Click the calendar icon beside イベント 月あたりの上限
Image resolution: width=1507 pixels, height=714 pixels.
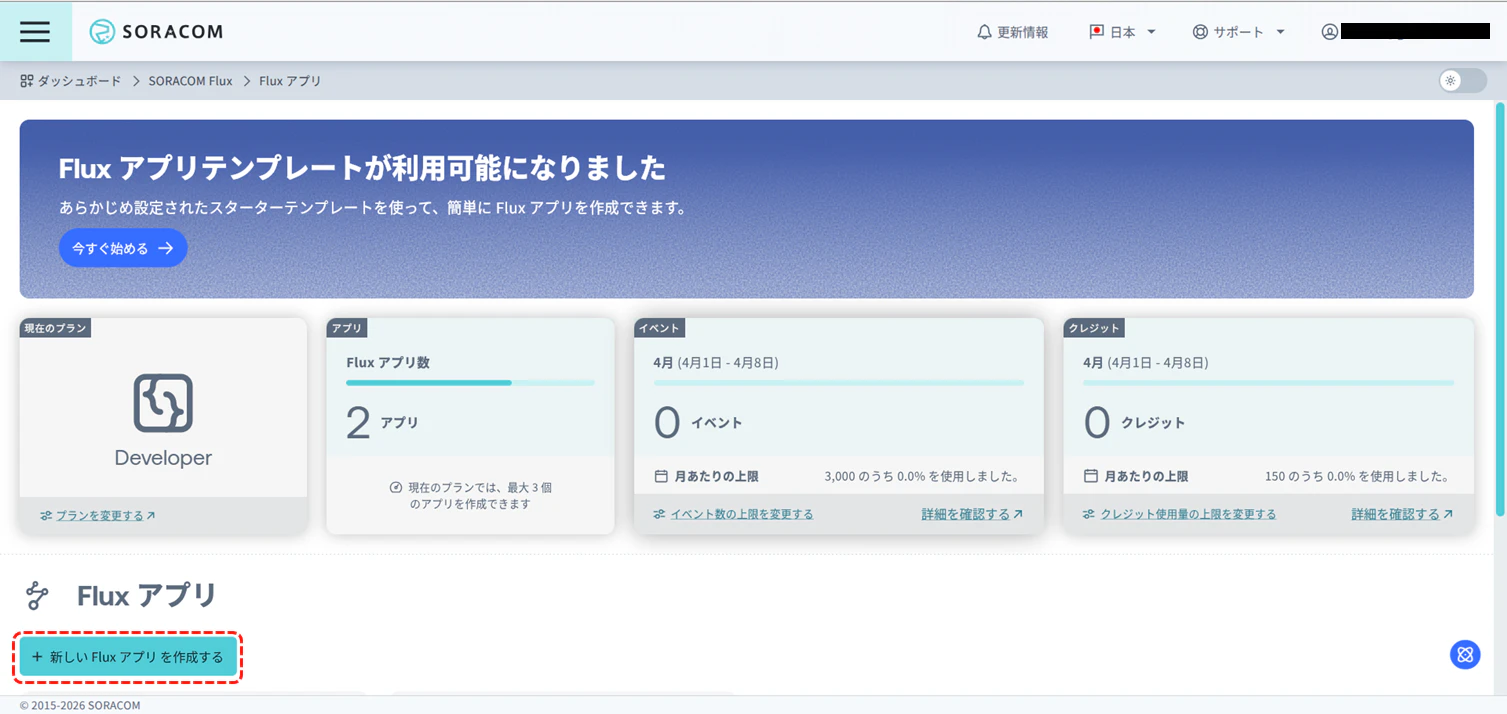[661, 476]
